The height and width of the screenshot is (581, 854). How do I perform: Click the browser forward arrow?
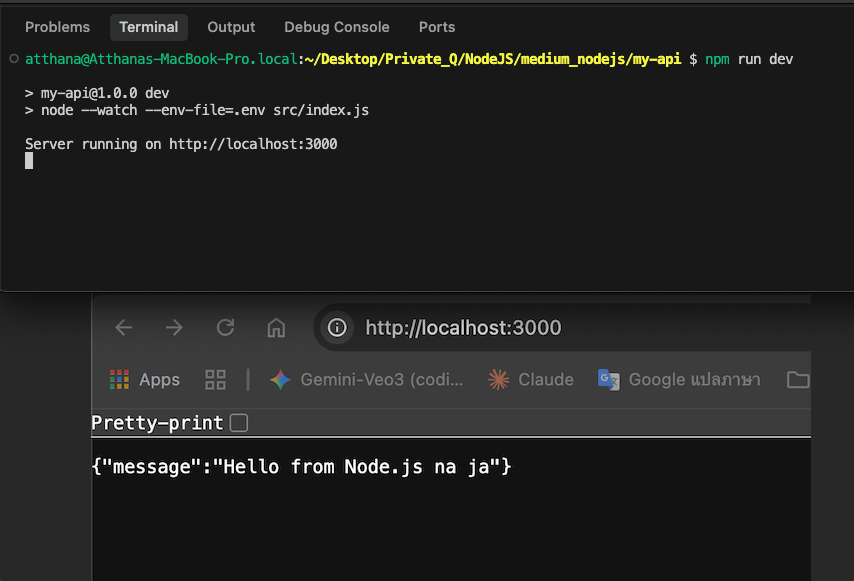pyautogui.click(x=174, y=328)
